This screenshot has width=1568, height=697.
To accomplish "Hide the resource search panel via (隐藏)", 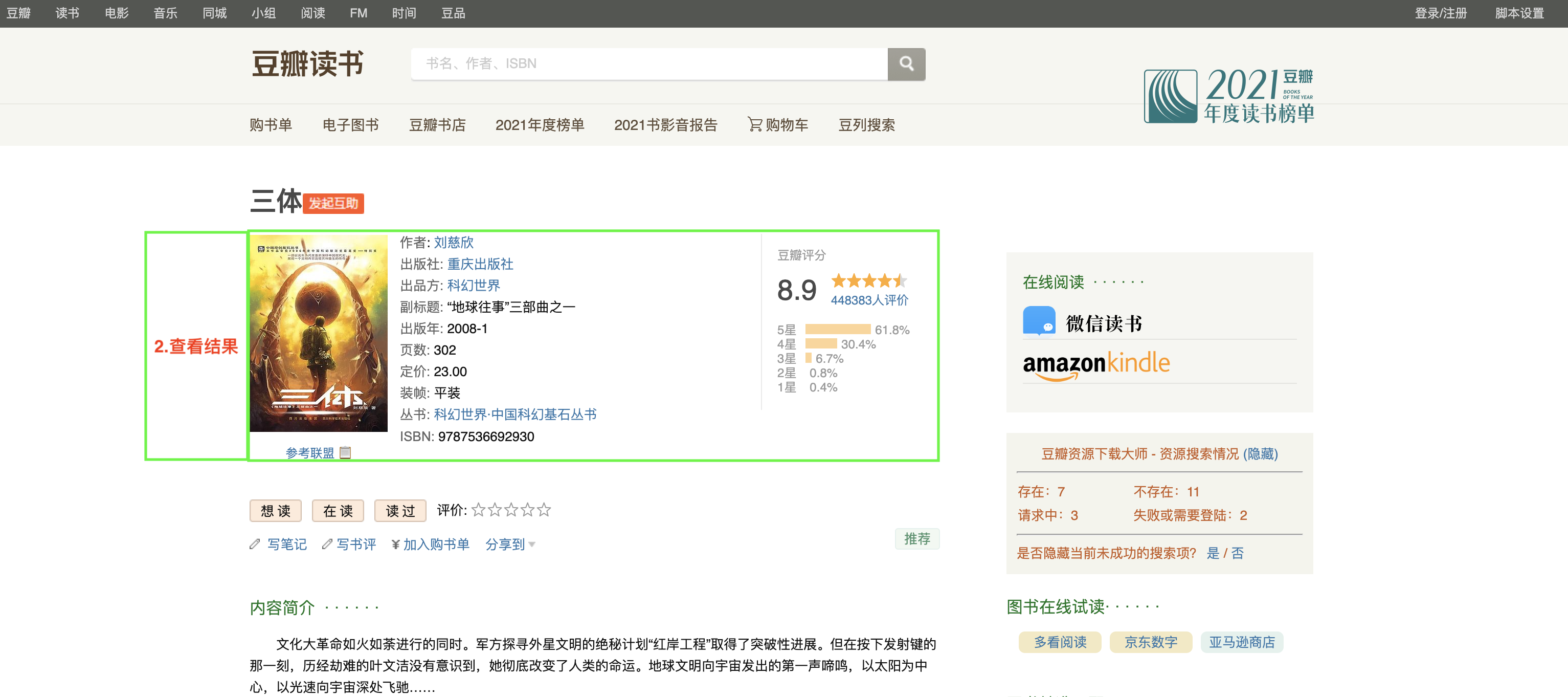I will pyautogui.click(x=1260, y=453).
